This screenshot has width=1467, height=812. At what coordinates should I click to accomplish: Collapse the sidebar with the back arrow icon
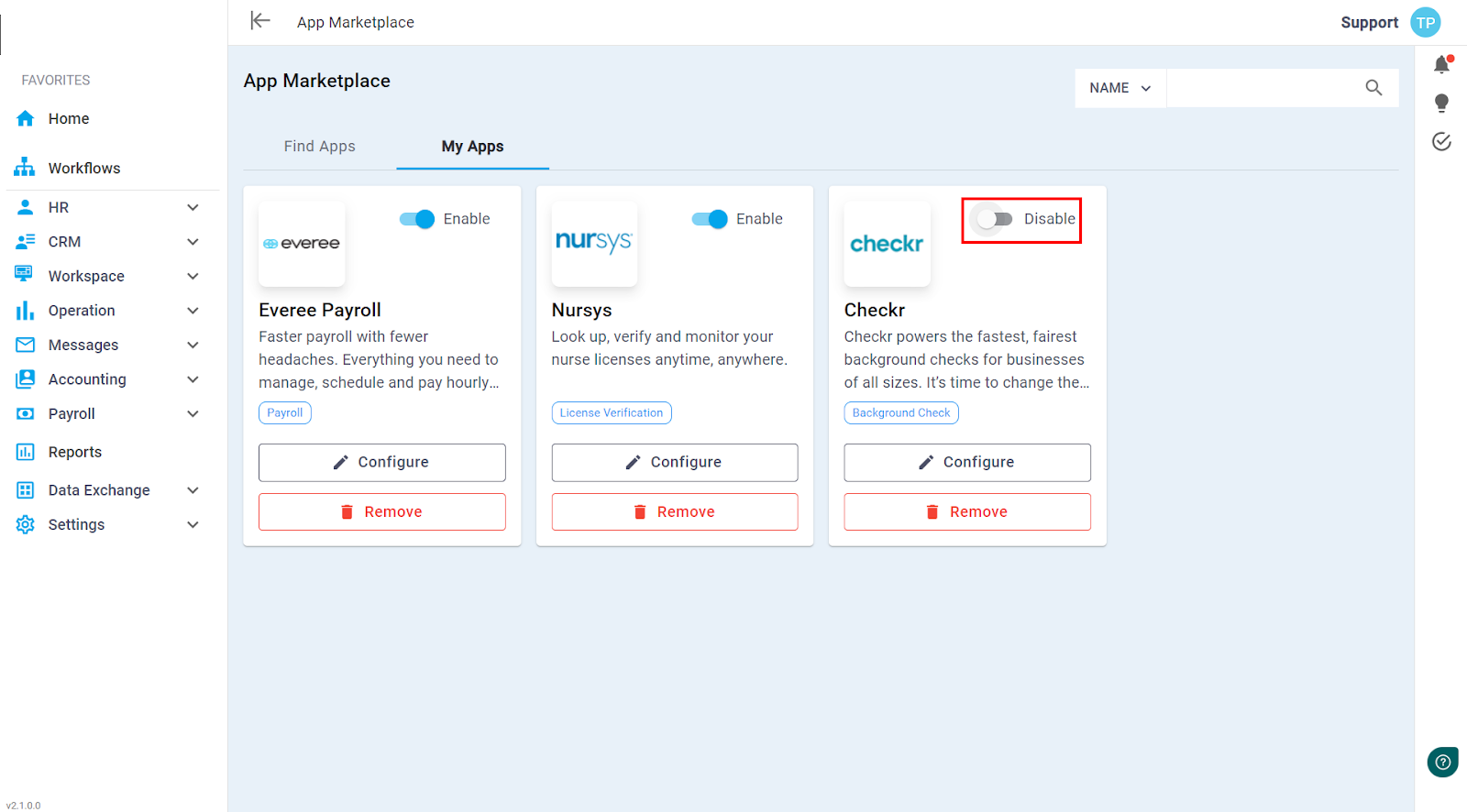(x=260, y=21)
